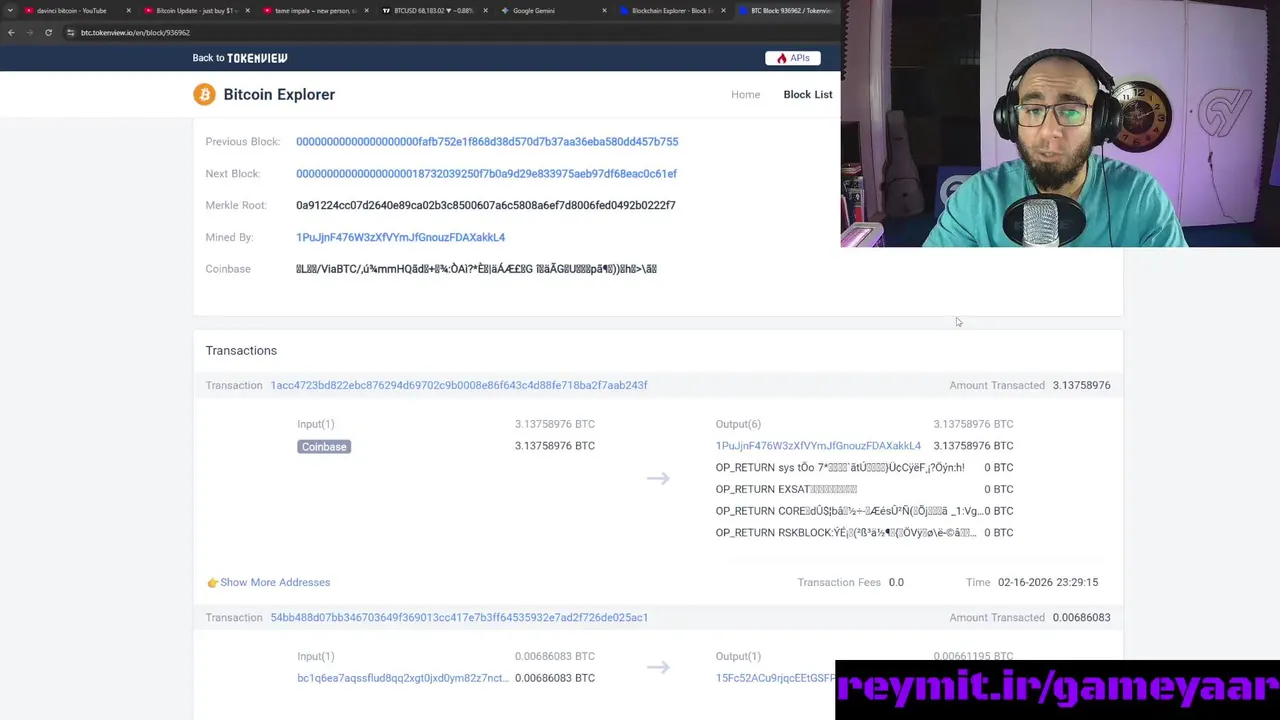Open the site information icon in address bar
Screen dimensions: 1280x720
(x=71, y=32)
